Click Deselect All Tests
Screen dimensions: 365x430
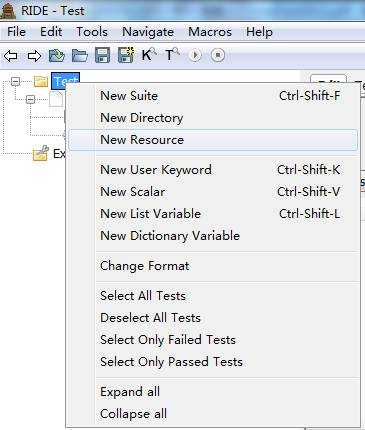tap(213, 318)
